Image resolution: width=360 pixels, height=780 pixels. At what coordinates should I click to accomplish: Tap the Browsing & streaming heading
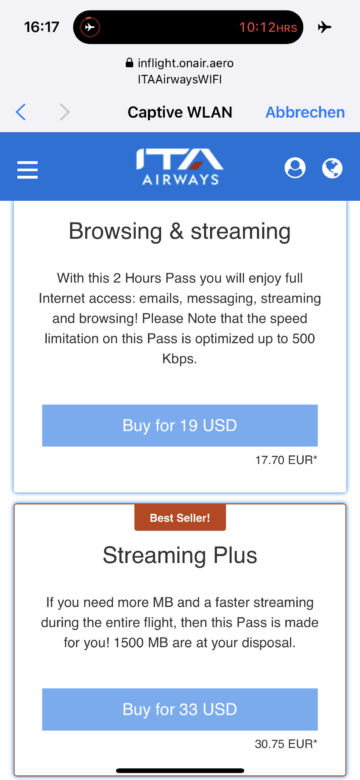(180, 232)
